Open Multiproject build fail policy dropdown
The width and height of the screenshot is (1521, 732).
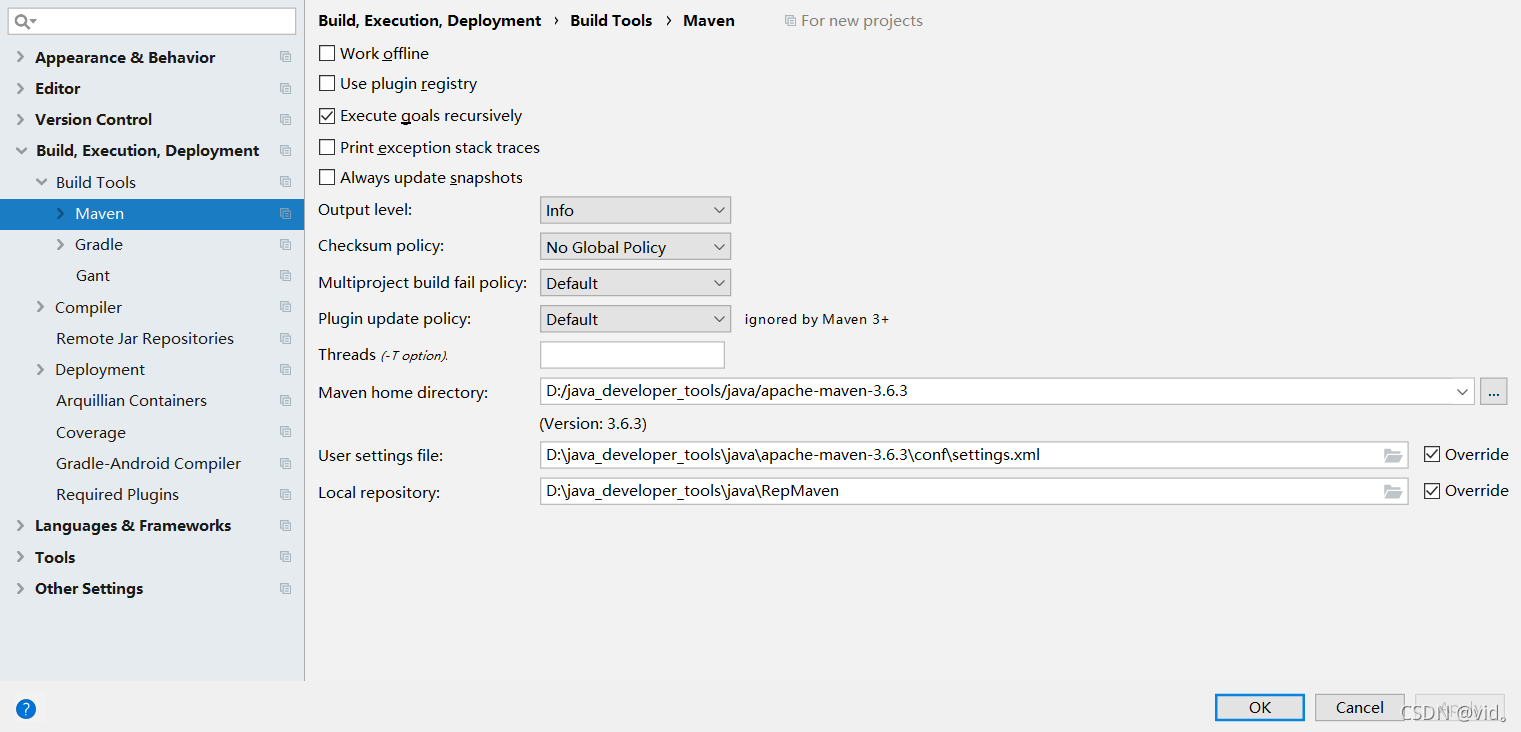click(635, 283)
